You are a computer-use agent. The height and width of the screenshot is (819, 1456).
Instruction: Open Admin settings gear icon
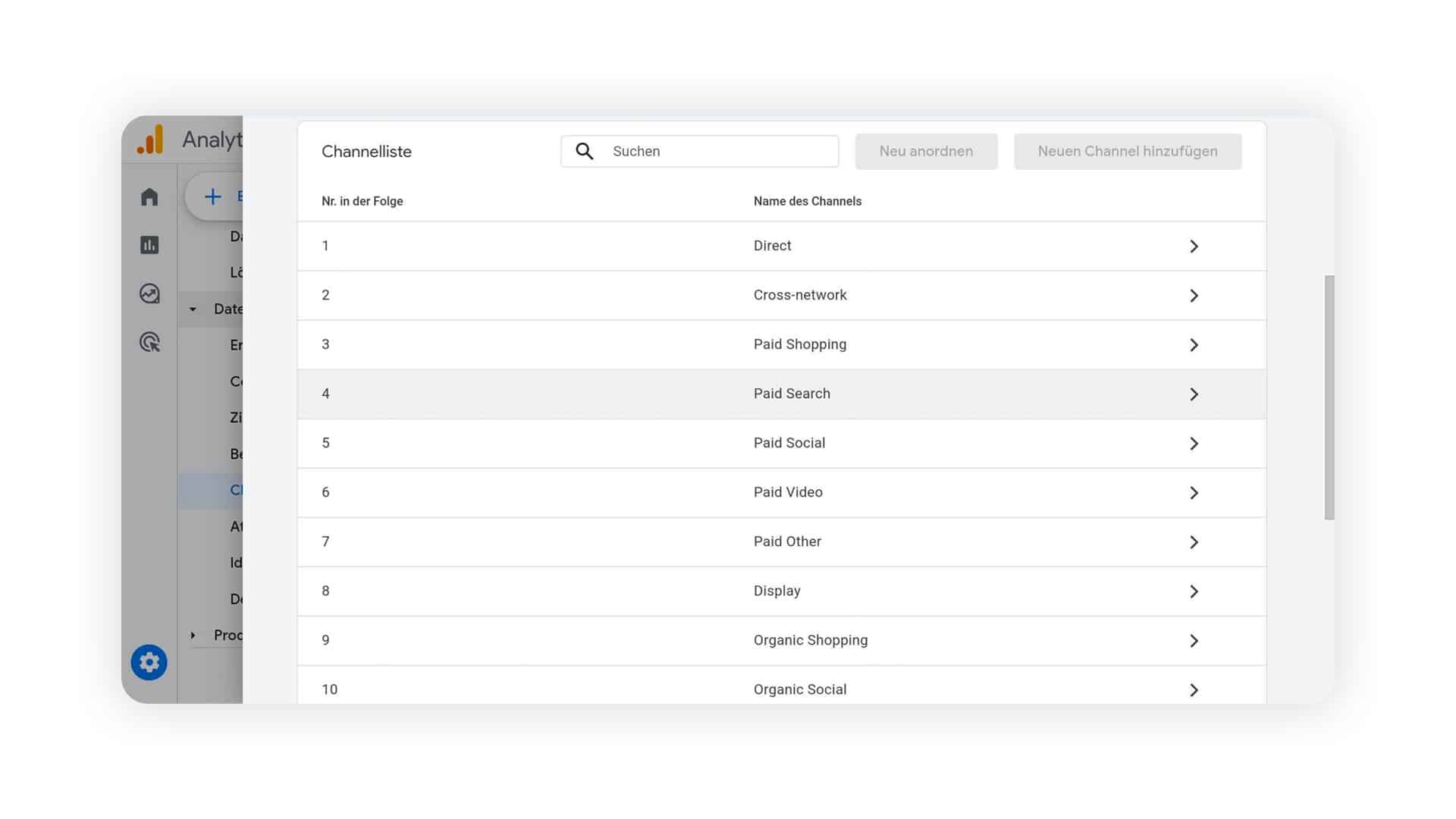pos(149,663)
